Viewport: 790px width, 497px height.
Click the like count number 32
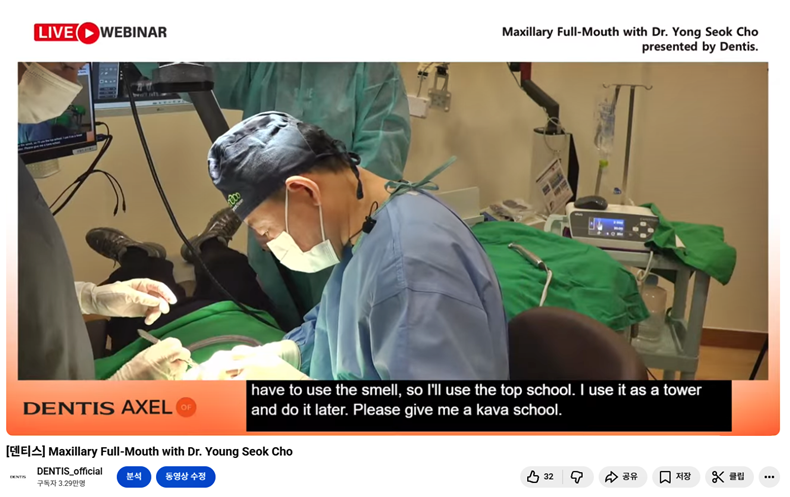coord(549,477)
